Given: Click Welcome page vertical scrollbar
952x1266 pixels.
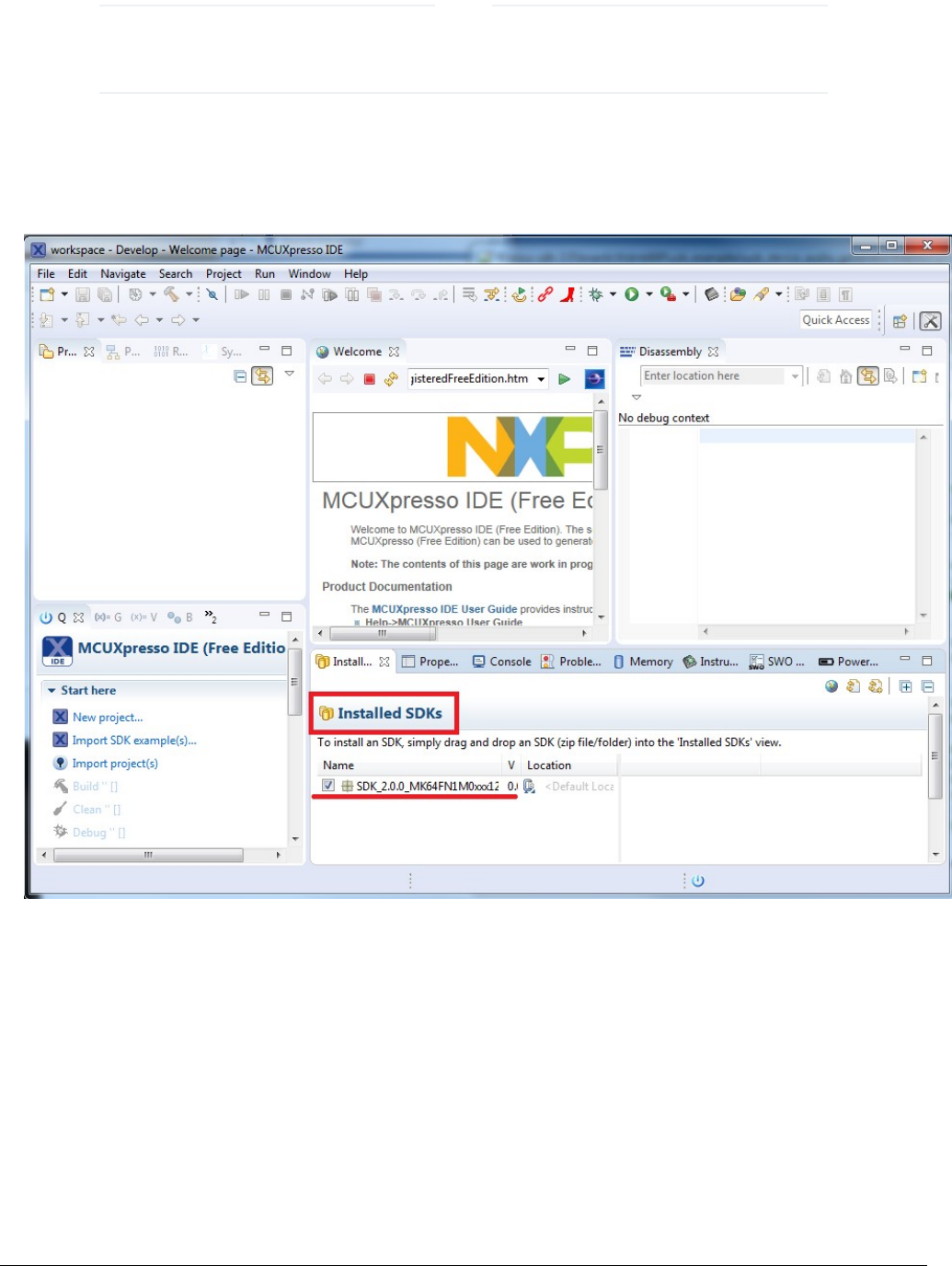Looking at the screenshot, I should 601,511.
